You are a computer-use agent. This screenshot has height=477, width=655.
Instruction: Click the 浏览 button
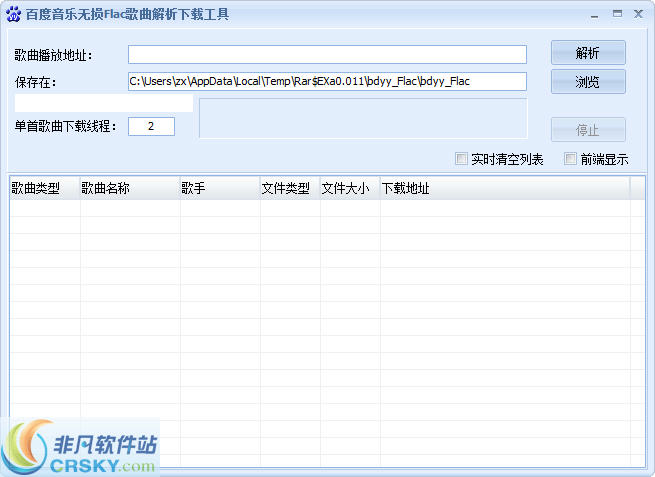tap(588, 81)
